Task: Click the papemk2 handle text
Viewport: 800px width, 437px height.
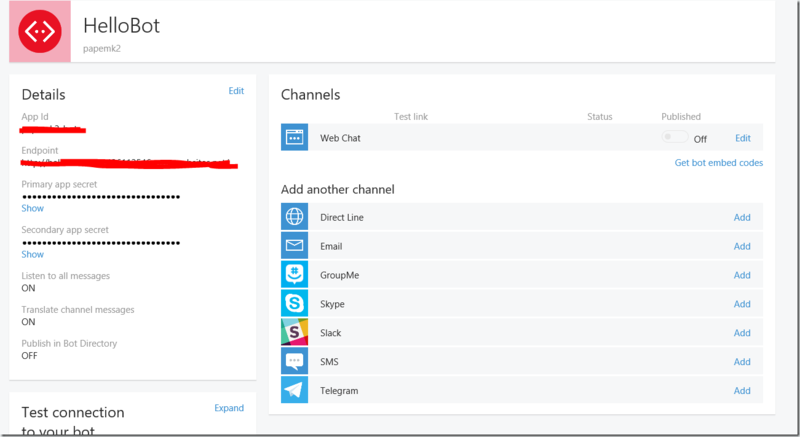Action: pyautogui.click(x=102, y=49)
